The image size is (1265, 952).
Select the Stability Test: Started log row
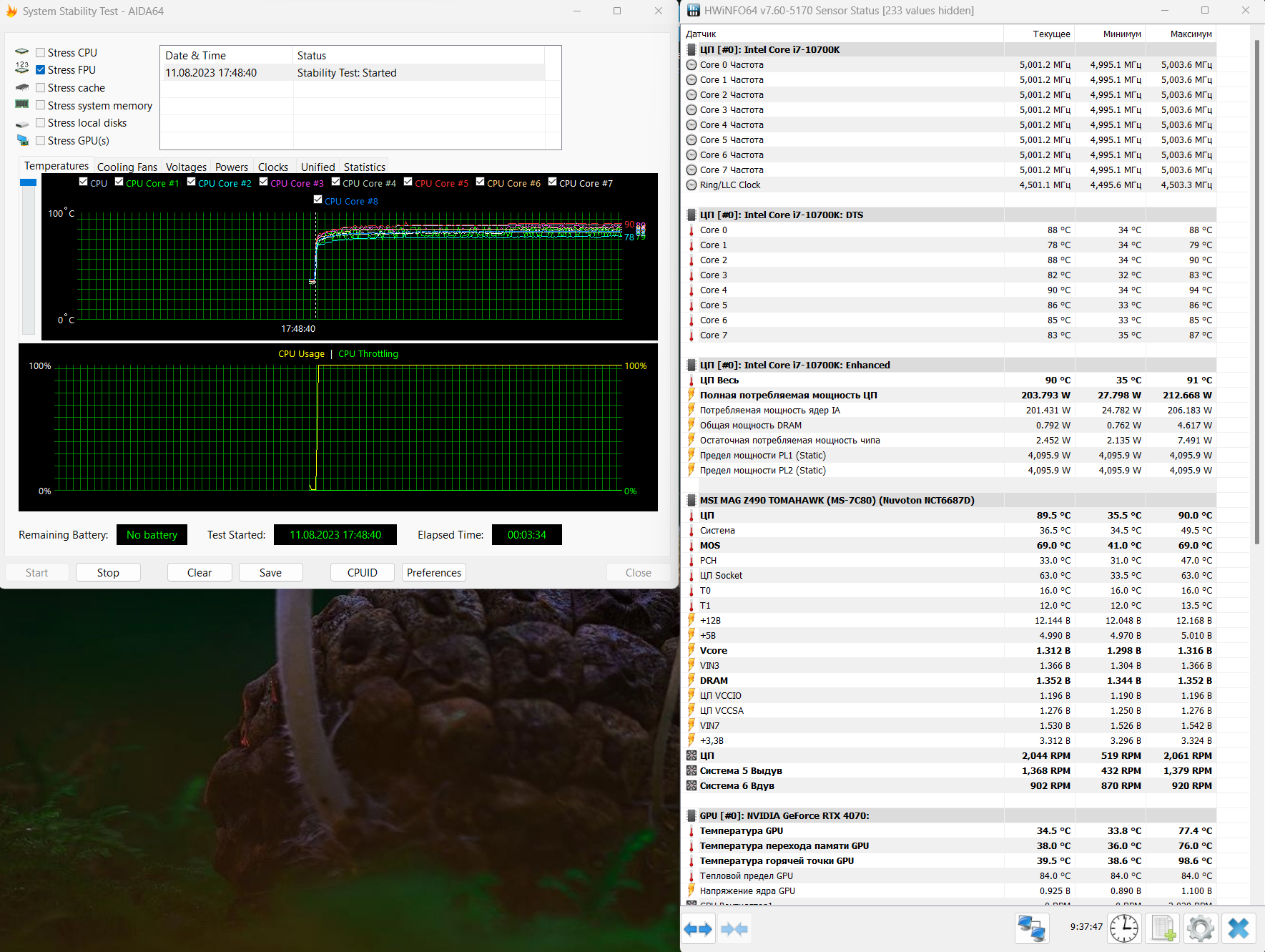(x=353, y=72)
